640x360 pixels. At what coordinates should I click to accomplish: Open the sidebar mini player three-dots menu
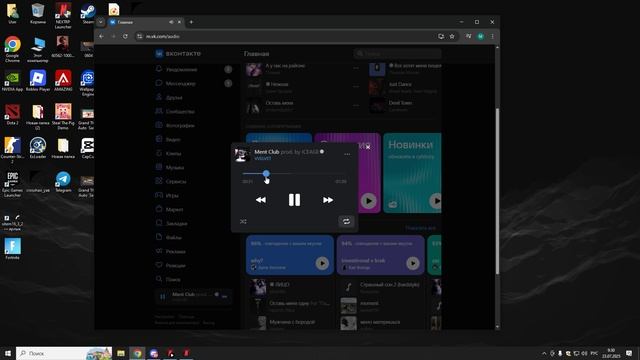pos(224,297)
